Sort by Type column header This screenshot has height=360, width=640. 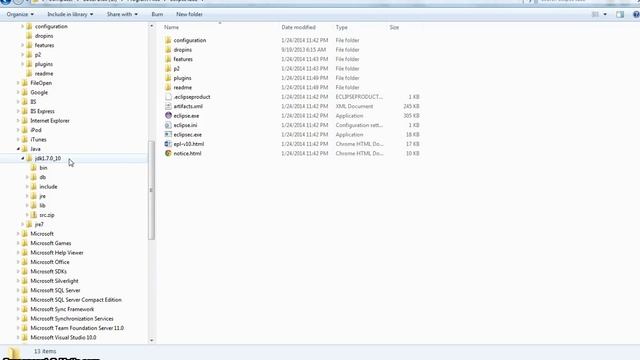[x=342, y=27]
